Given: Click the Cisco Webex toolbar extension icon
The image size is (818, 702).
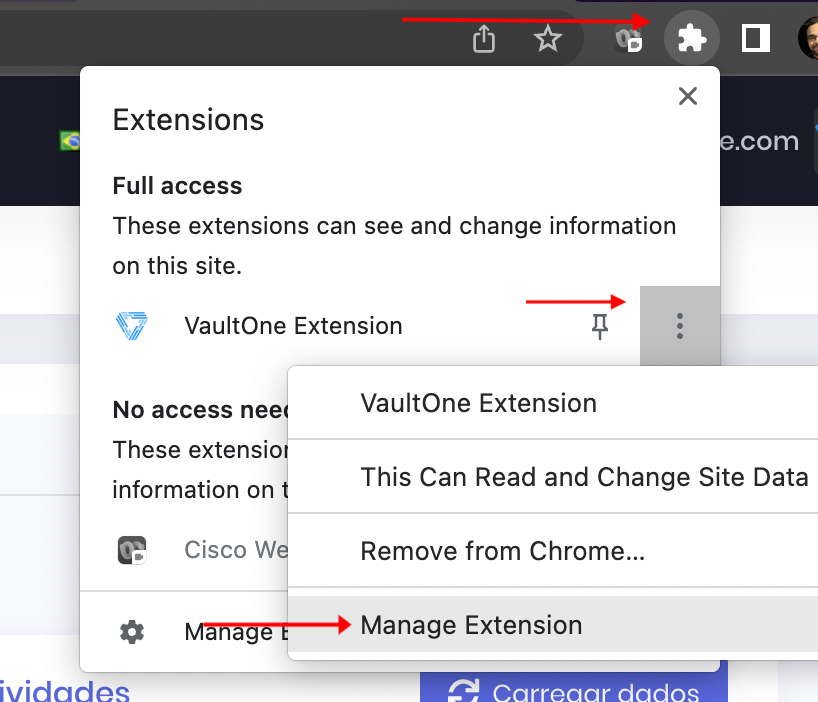Looking at the screenshot, I should tap(628, 40).
